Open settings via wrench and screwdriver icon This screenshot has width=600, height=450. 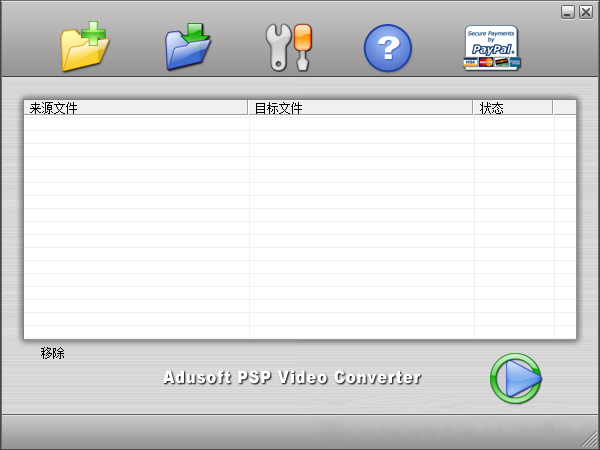tap(289, 47)
